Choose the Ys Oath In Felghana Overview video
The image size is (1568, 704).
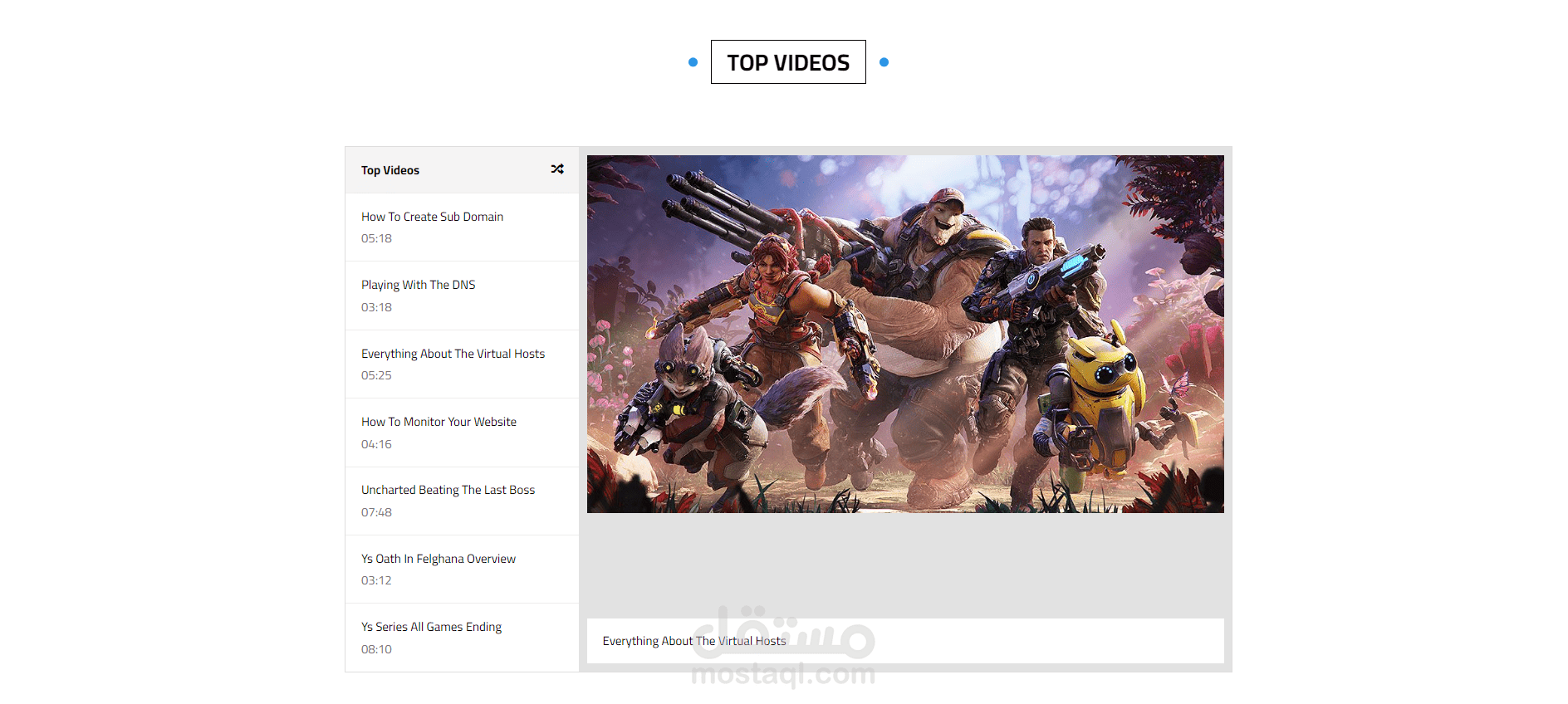pyautogui.click(x=462, y=570)
